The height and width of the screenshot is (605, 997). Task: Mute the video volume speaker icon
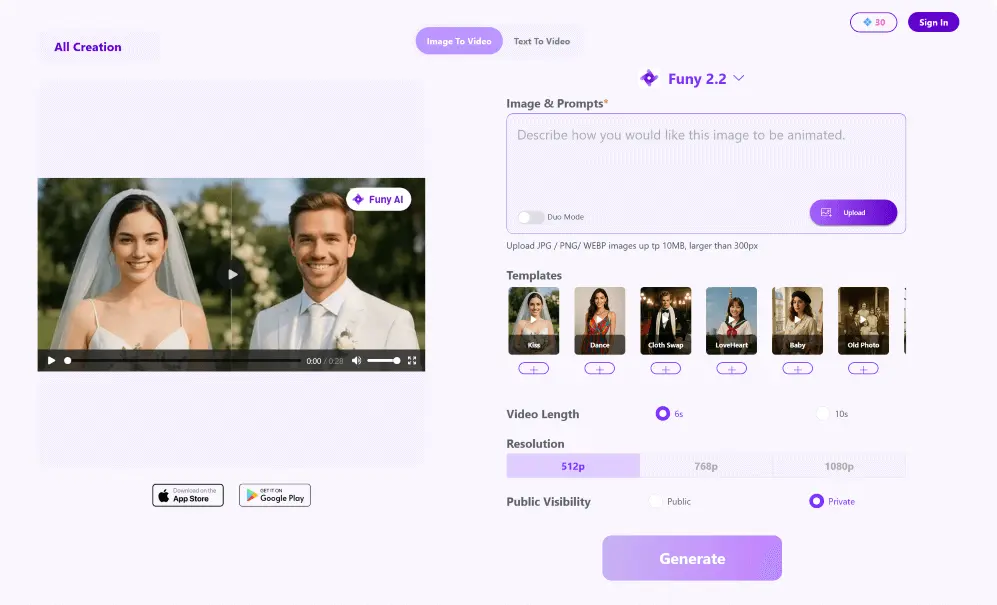click(357, 361)
